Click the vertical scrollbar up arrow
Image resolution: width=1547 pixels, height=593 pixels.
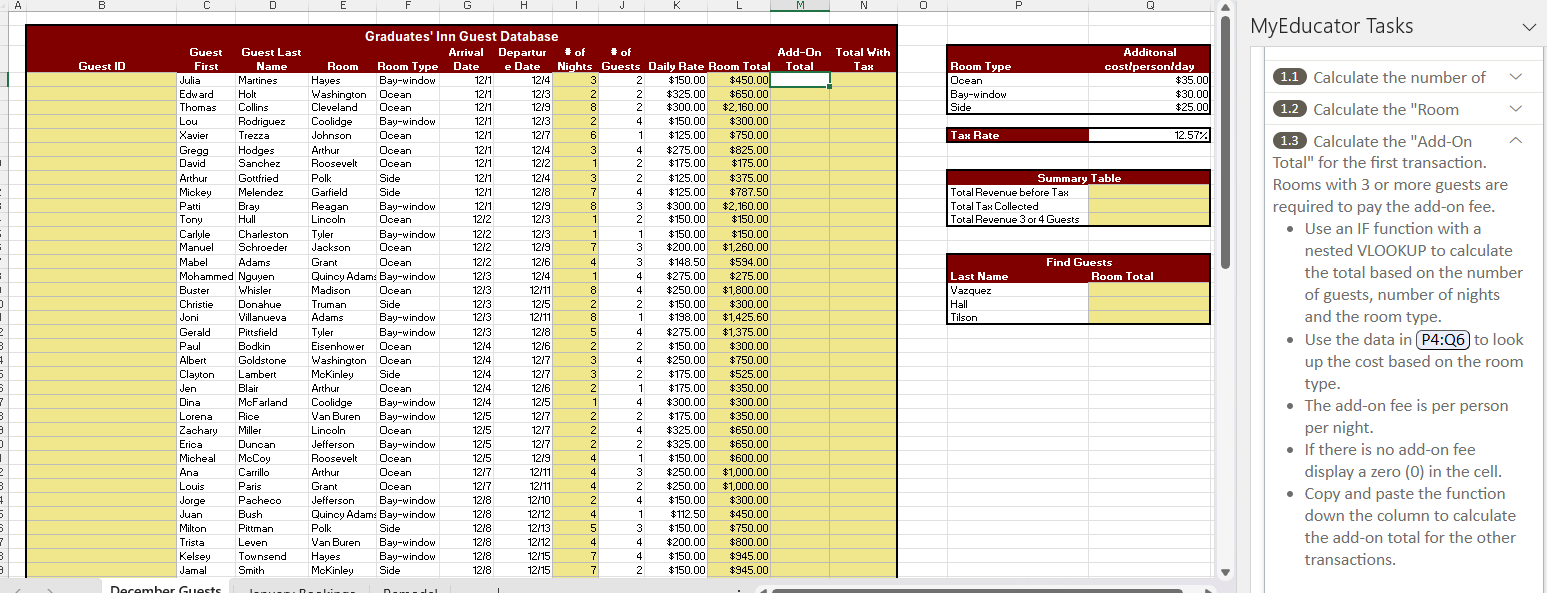point(1226,6)
